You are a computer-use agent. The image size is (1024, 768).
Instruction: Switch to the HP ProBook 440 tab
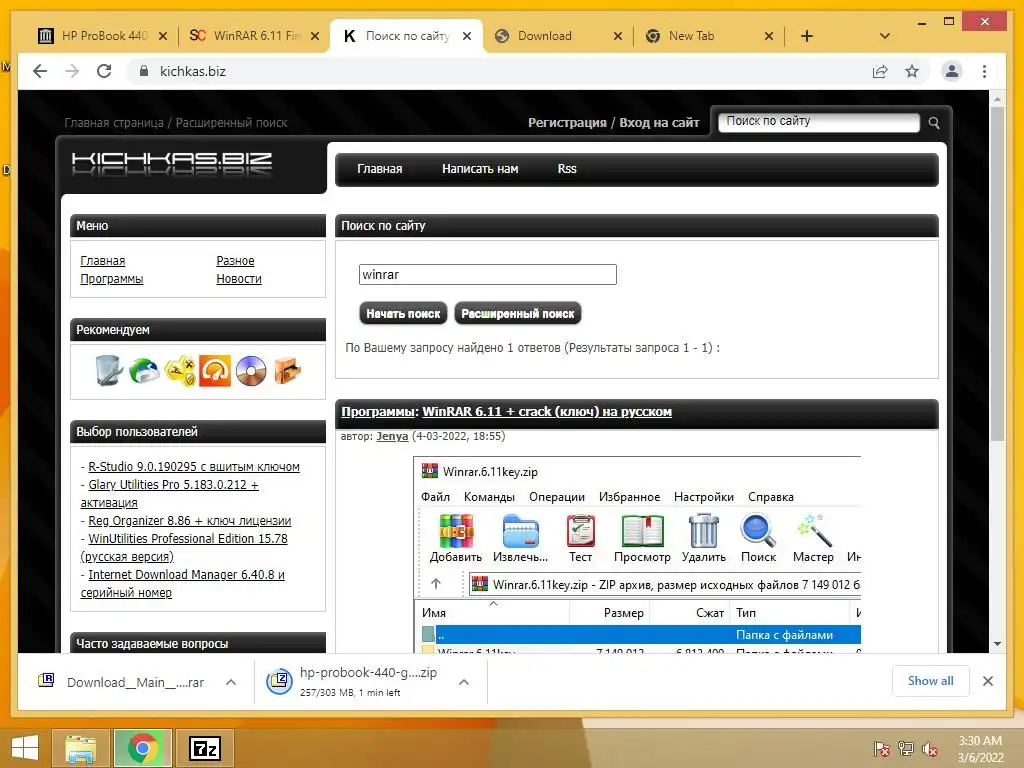[103, 36]
